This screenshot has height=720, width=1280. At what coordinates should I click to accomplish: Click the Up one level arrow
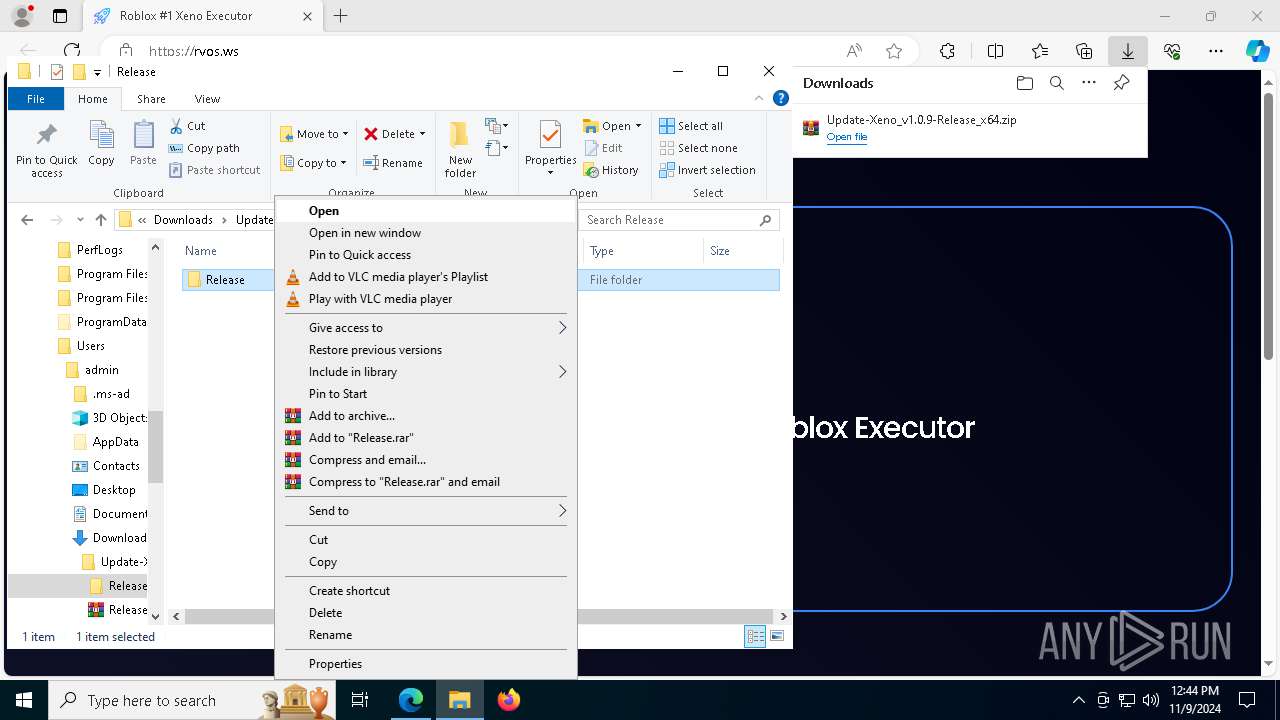click(x=101, y=220)
